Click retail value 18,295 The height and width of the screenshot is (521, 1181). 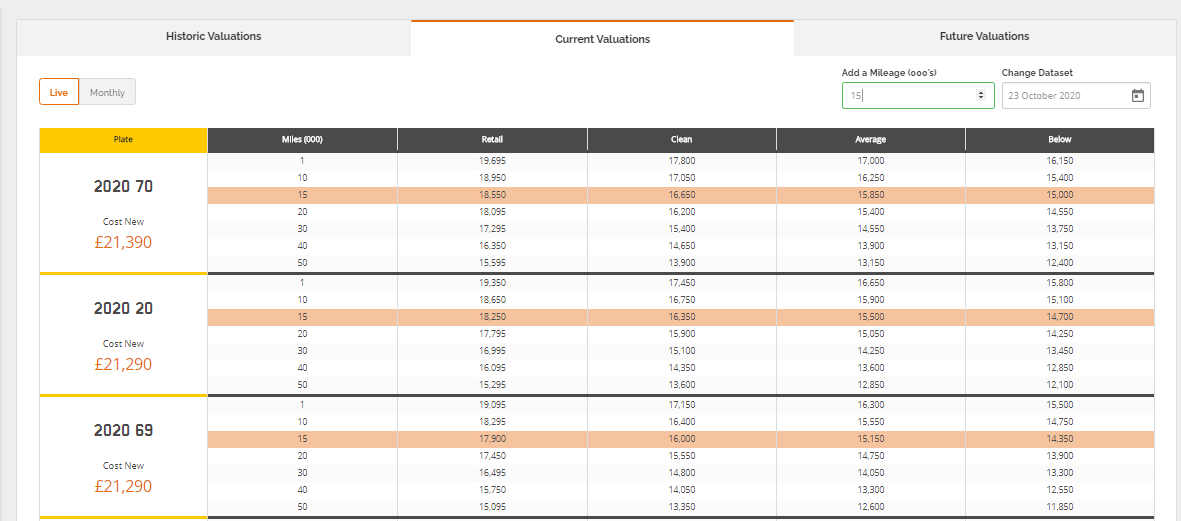tap(492, 422)
